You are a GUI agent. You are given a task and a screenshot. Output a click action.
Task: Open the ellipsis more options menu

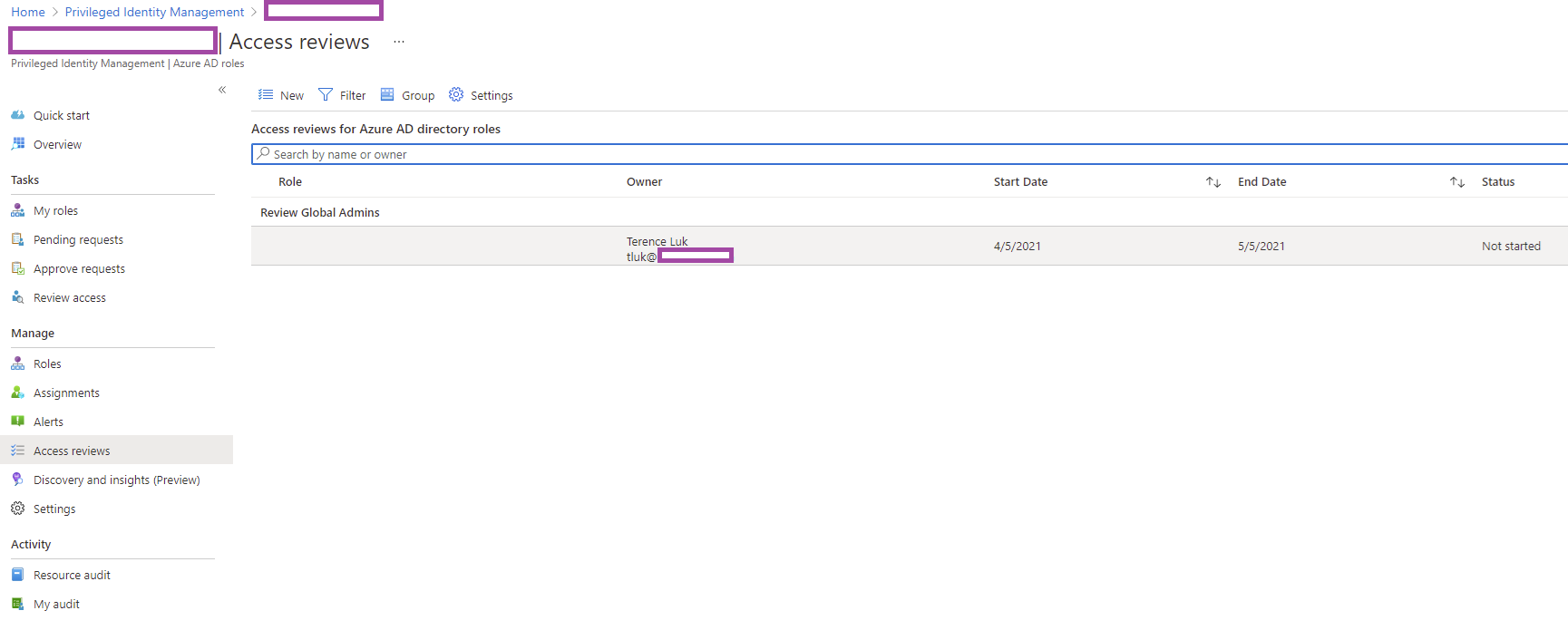pyautogui.click(x=399, y=42)
